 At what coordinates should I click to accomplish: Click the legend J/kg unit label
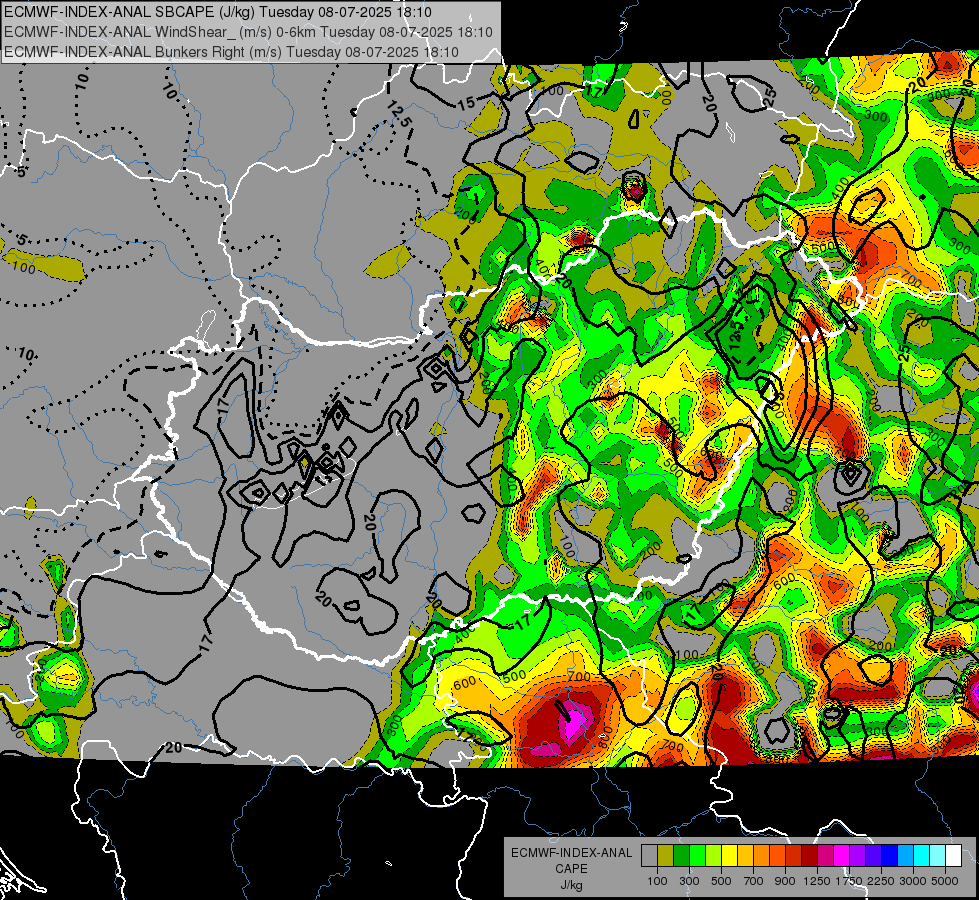(x=571, y=885)
